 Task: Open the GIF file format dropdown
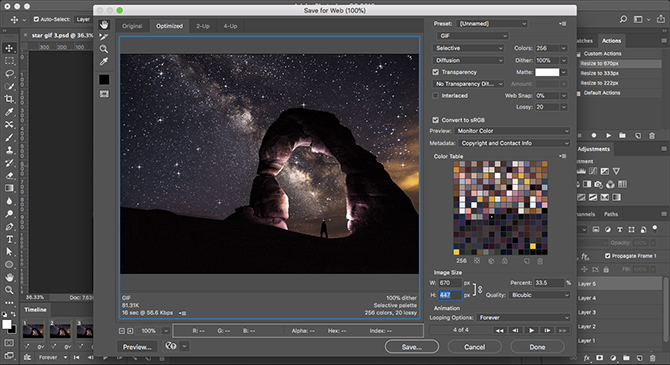coord(472,36)
